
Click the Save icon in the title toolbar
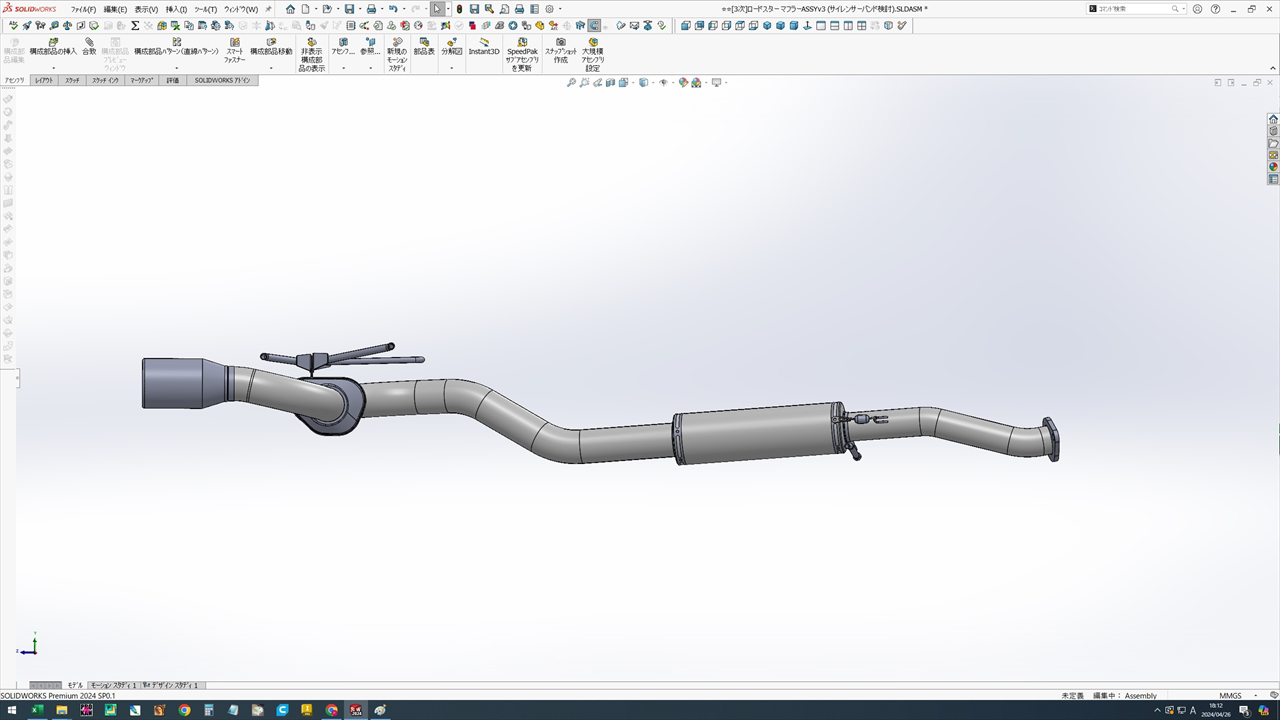(x=349, y=9)
